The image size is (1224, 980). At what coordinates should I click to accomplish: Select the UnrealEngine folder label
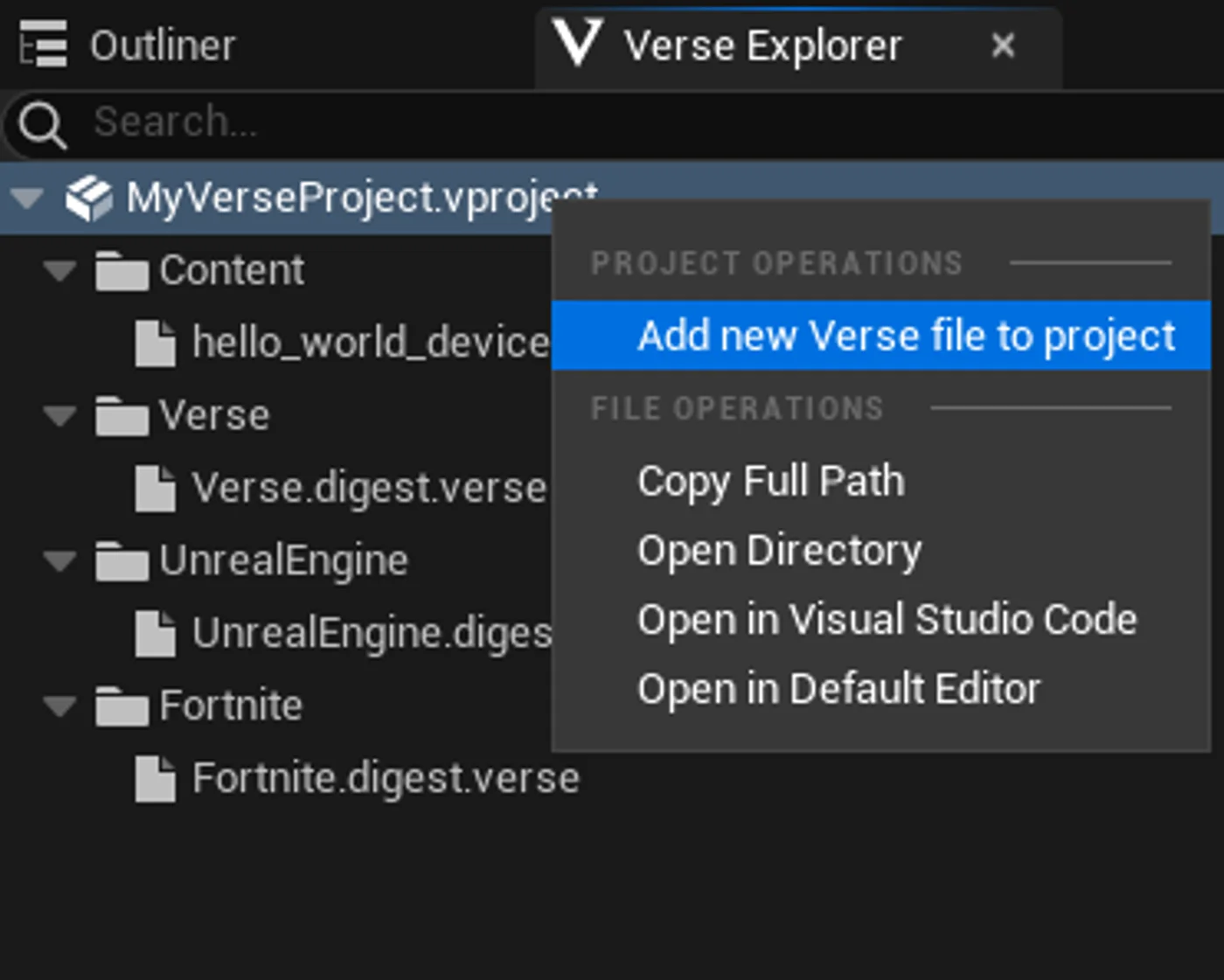pyautogui.click(x=283, y=560)
